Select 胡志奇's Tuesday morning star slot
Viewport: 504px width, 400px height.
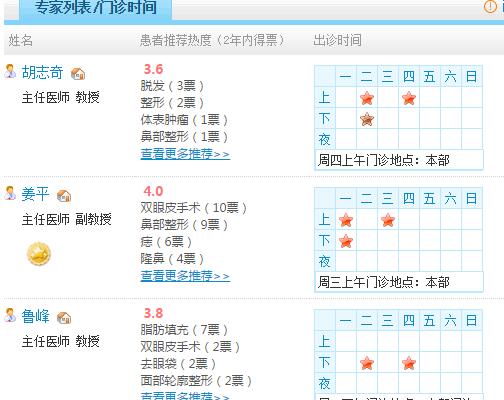point(367,98)
